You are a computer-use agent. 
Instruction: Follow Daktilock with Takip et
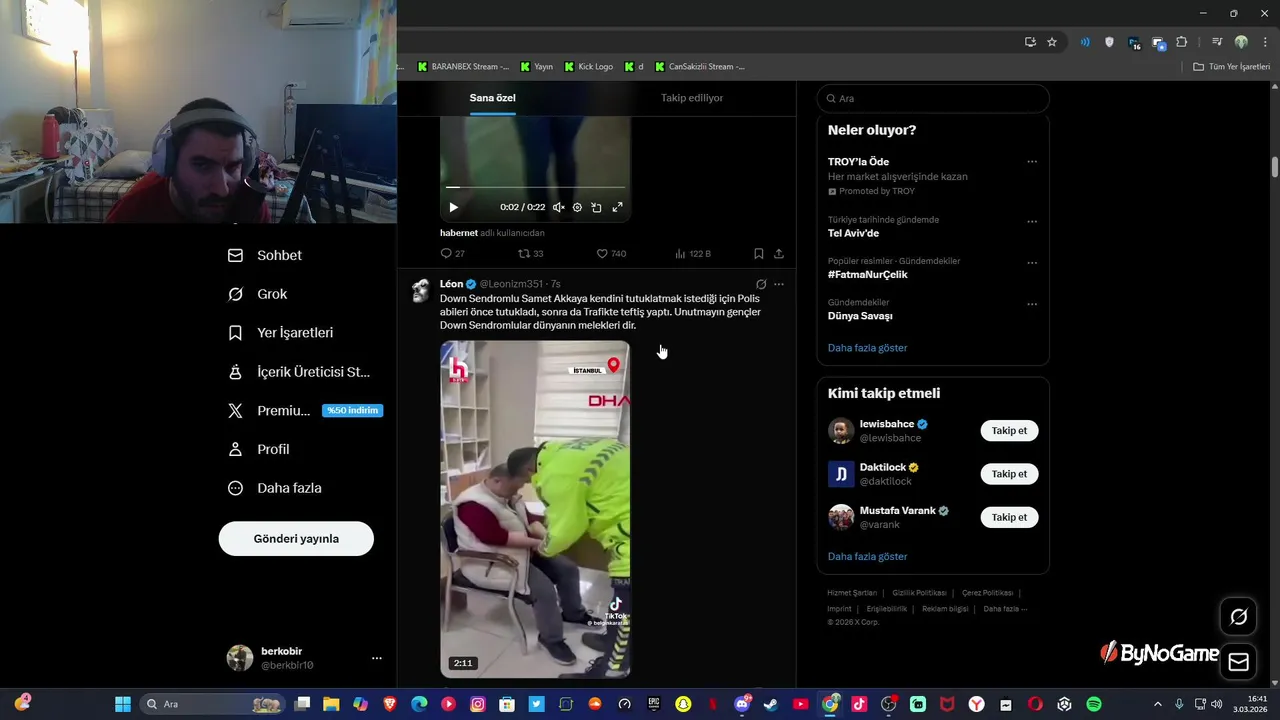pos(1009,474)
